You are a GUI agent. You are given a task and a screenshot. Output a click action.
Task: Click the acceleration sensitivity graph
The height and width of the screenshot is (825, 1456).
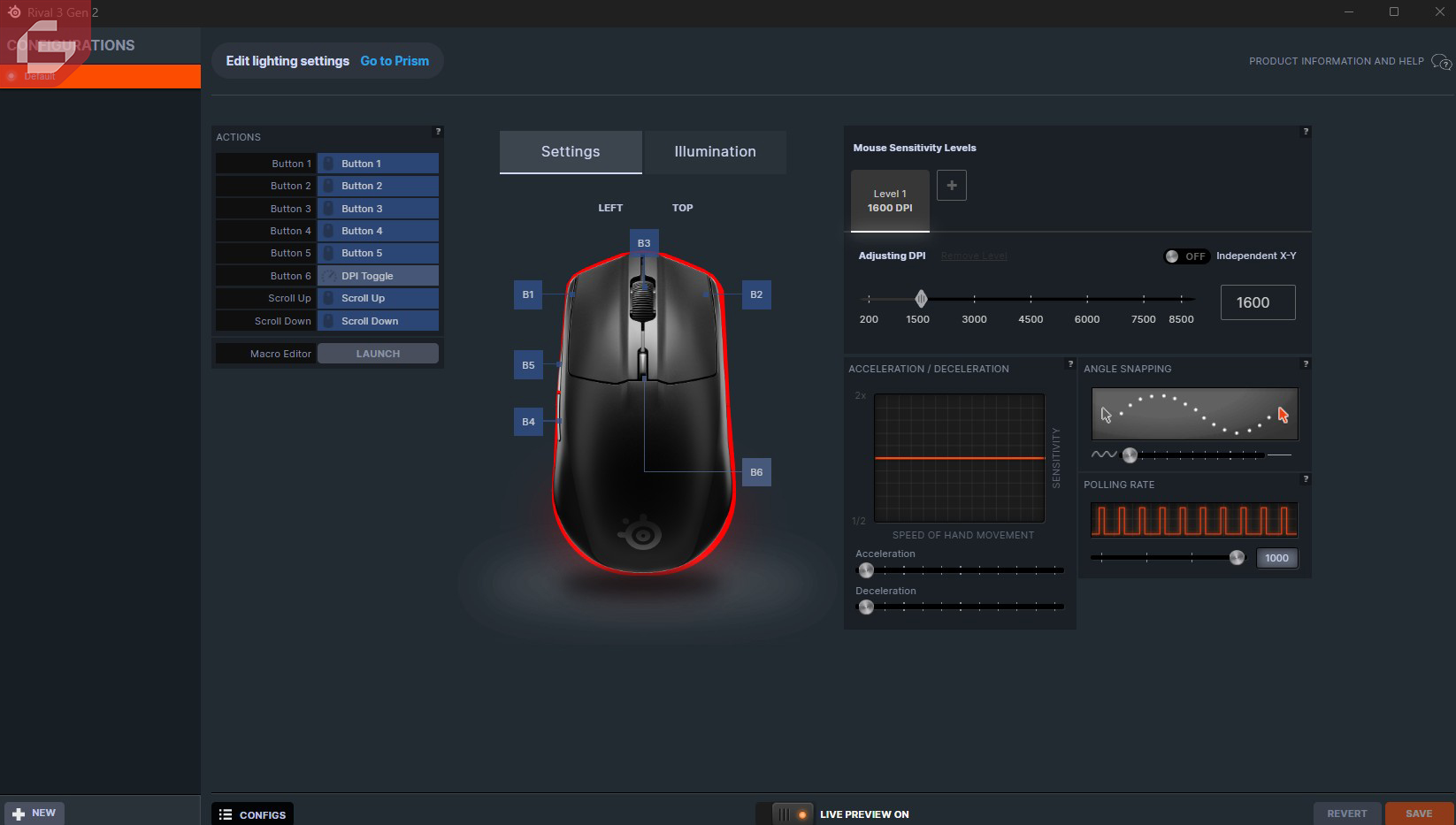(x=960, y=458)
